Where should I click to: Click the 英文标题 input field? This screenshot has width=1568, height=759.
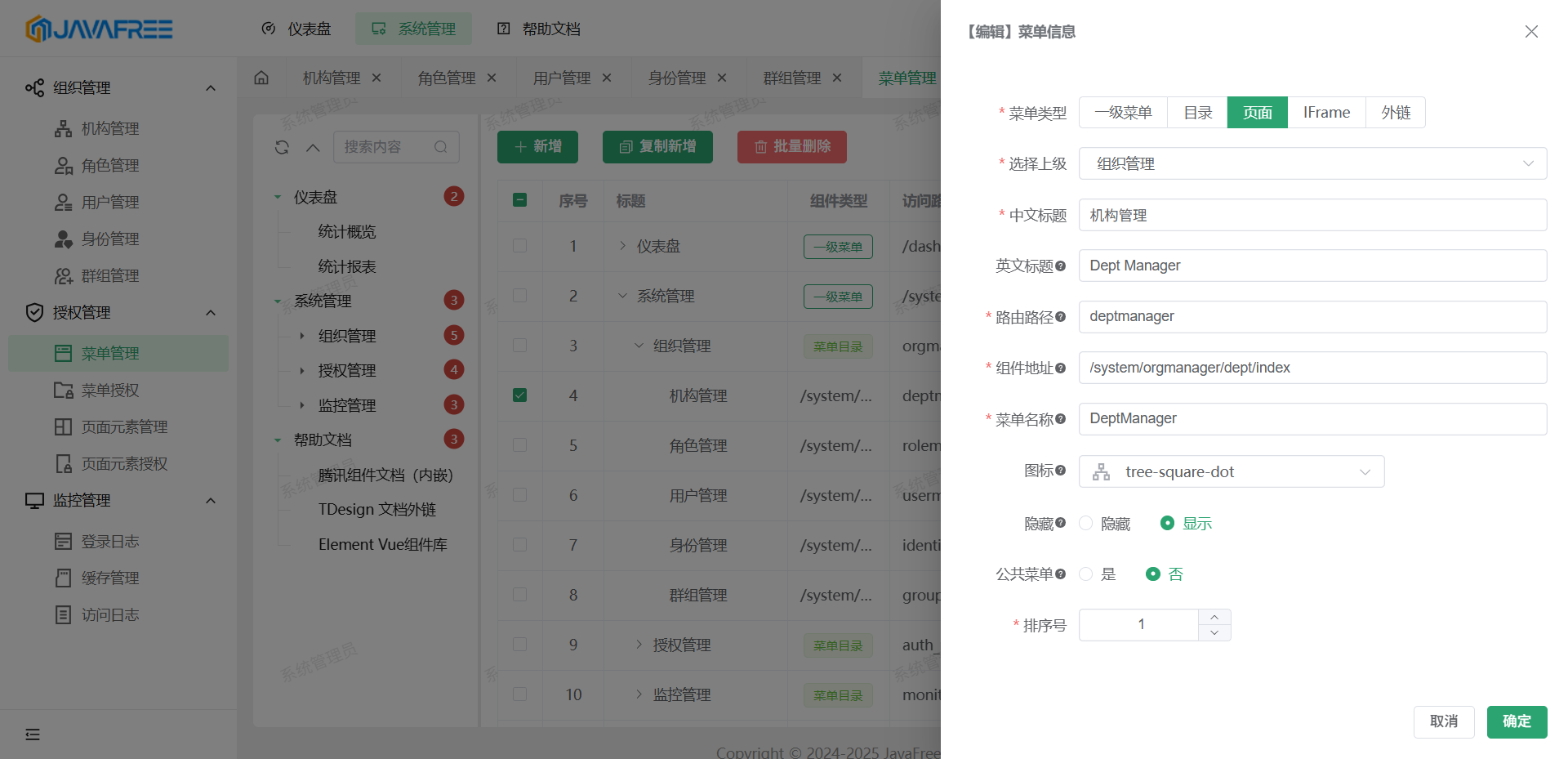[1312, 266]
